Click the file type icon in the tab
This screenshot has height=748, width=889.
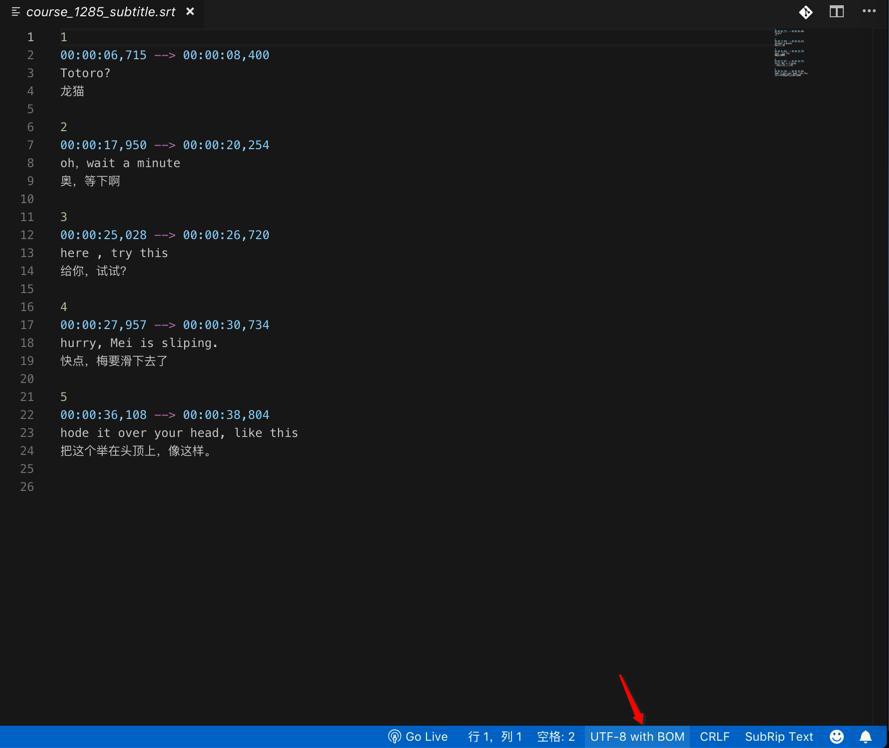(x=16, y=12)
